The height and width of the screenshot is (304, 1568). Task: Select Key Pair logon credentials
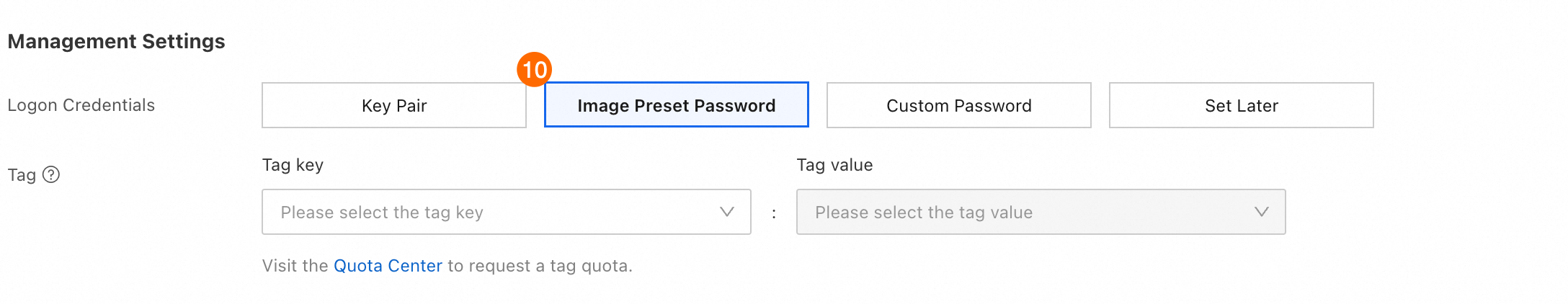[394, 106]
